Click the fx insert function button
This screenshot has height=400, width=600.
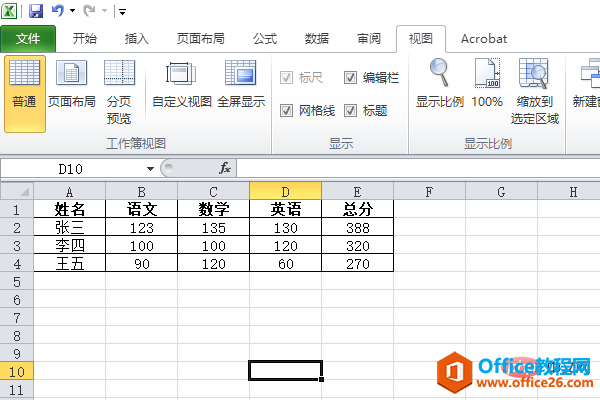pos(225,168)
